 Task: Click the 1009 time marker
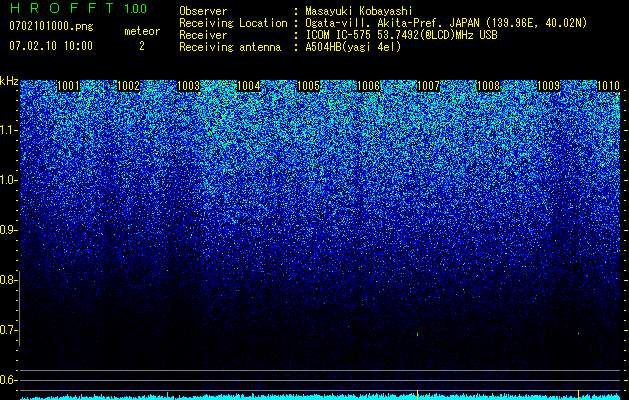coord(548,86)
